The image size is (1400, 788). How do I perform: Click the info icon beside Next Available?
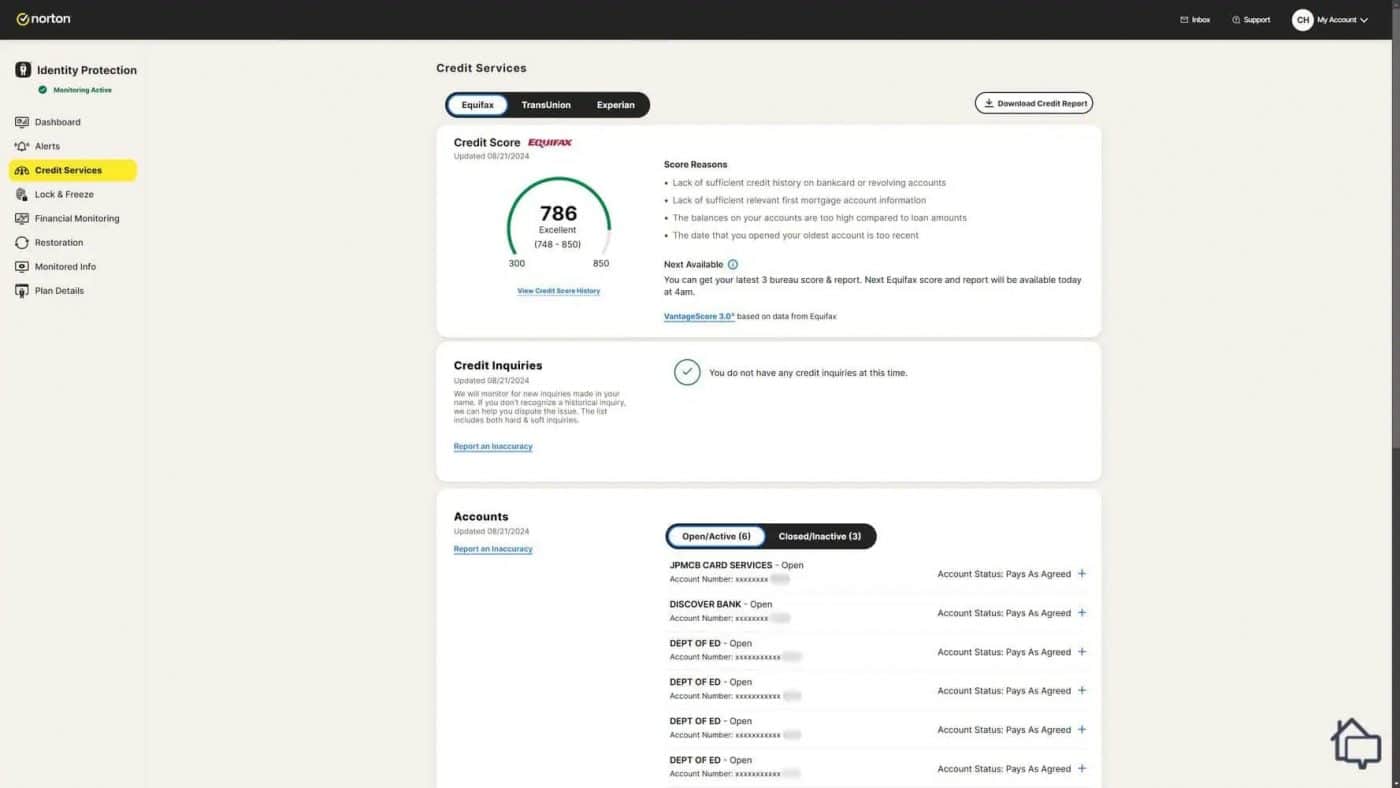pos(733,264)
